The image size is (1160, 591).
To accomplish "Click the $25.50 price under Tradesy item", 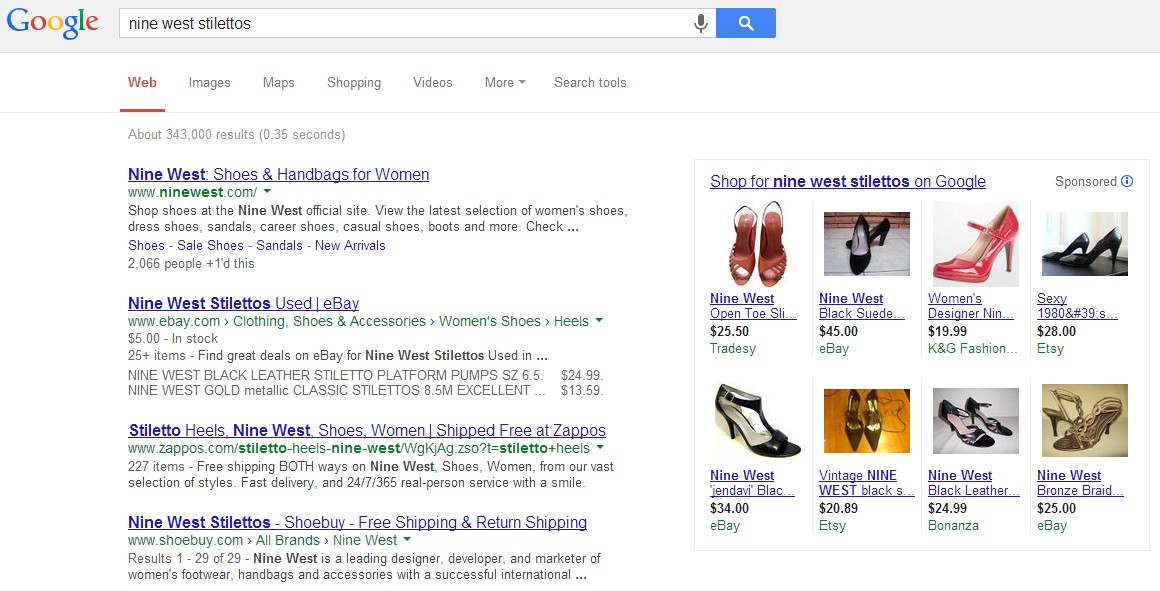I will tap(729, 331).
